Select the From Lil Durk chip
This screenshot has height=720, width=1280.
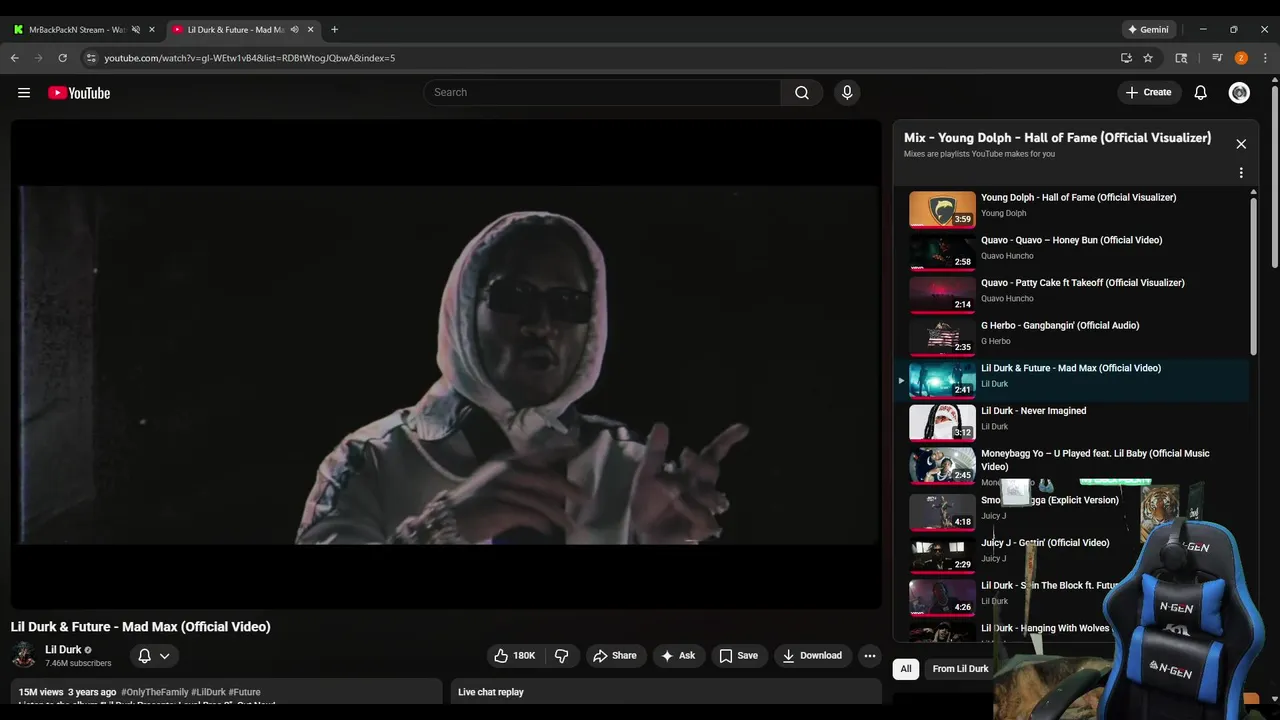tap(960, 669)
